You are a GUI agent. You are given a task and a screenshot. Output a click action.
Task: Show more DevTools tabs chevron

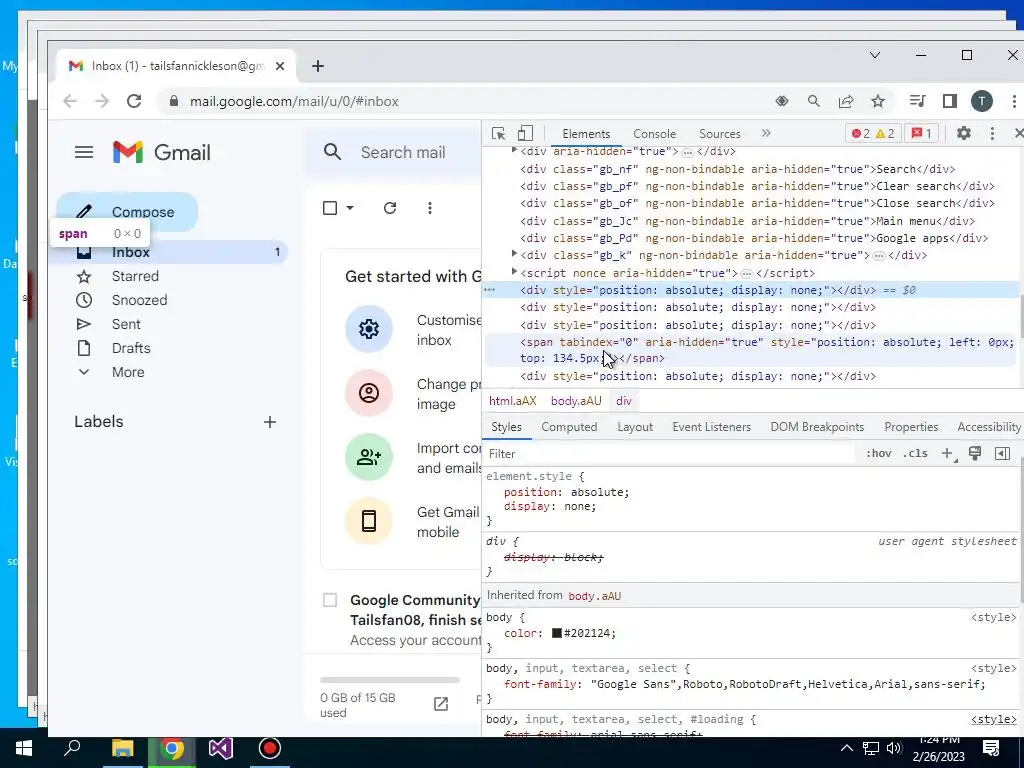[766, 133]
